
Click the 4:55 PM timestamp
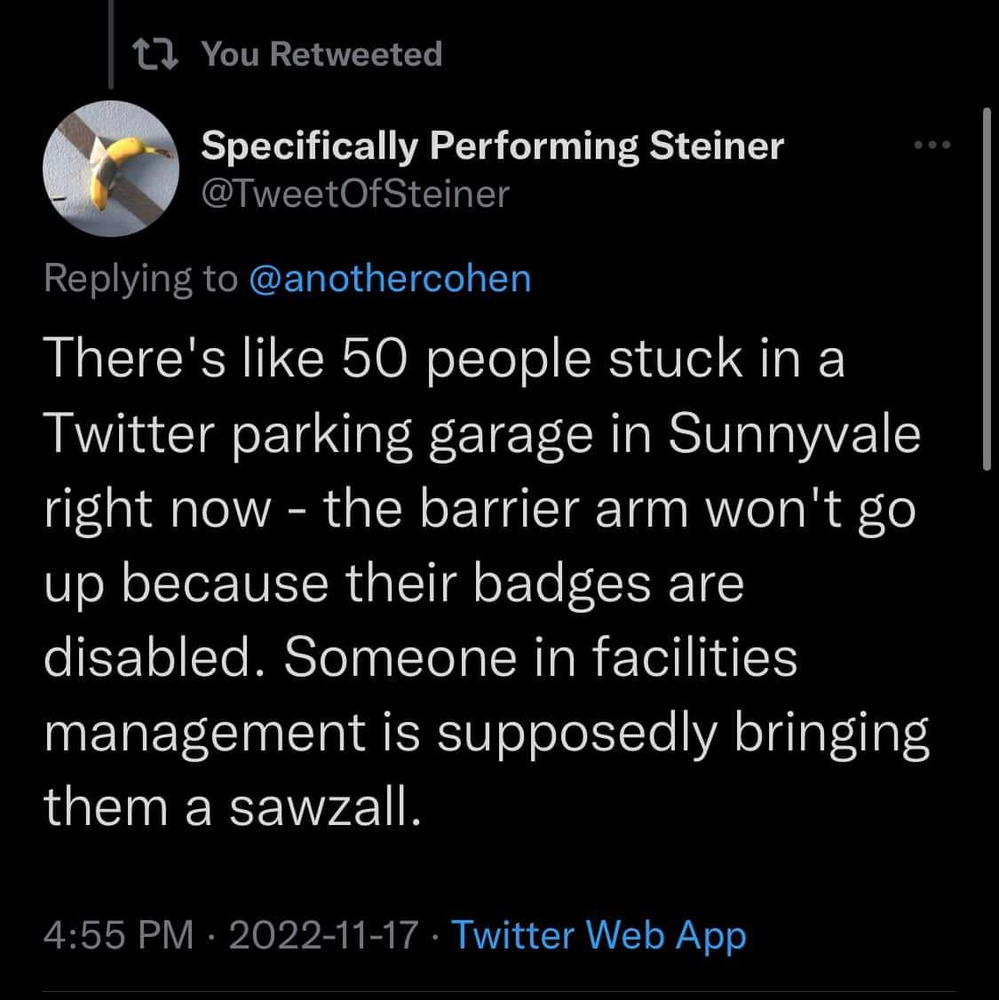click(x=119, y=936)
